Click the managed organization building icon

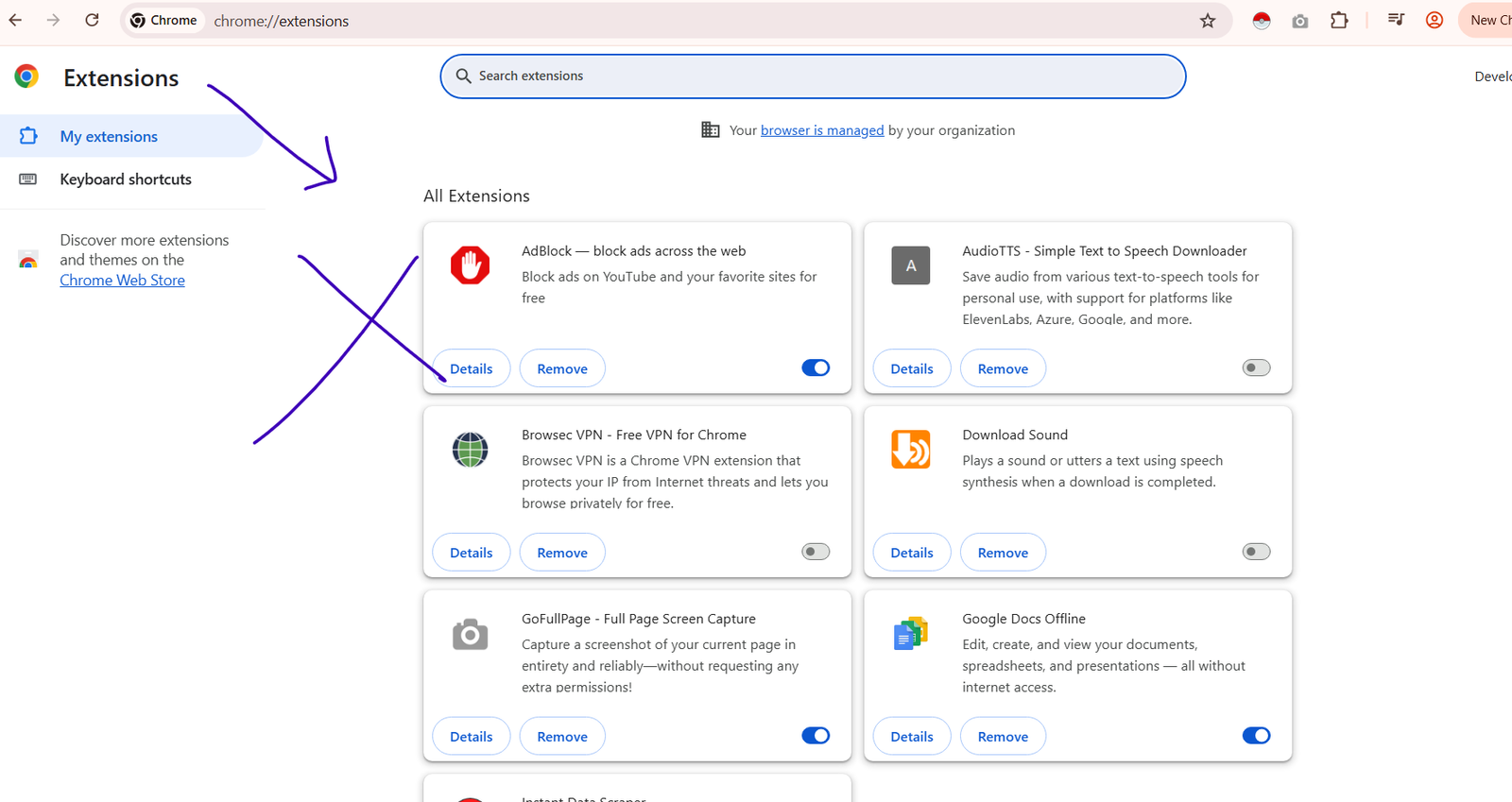pos(711,129)
